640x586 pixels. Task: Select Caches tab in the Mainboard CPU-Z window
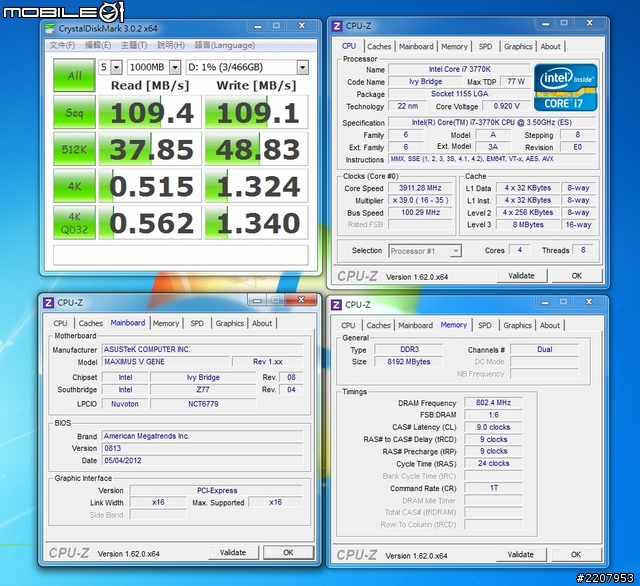(x=91, y=323)
